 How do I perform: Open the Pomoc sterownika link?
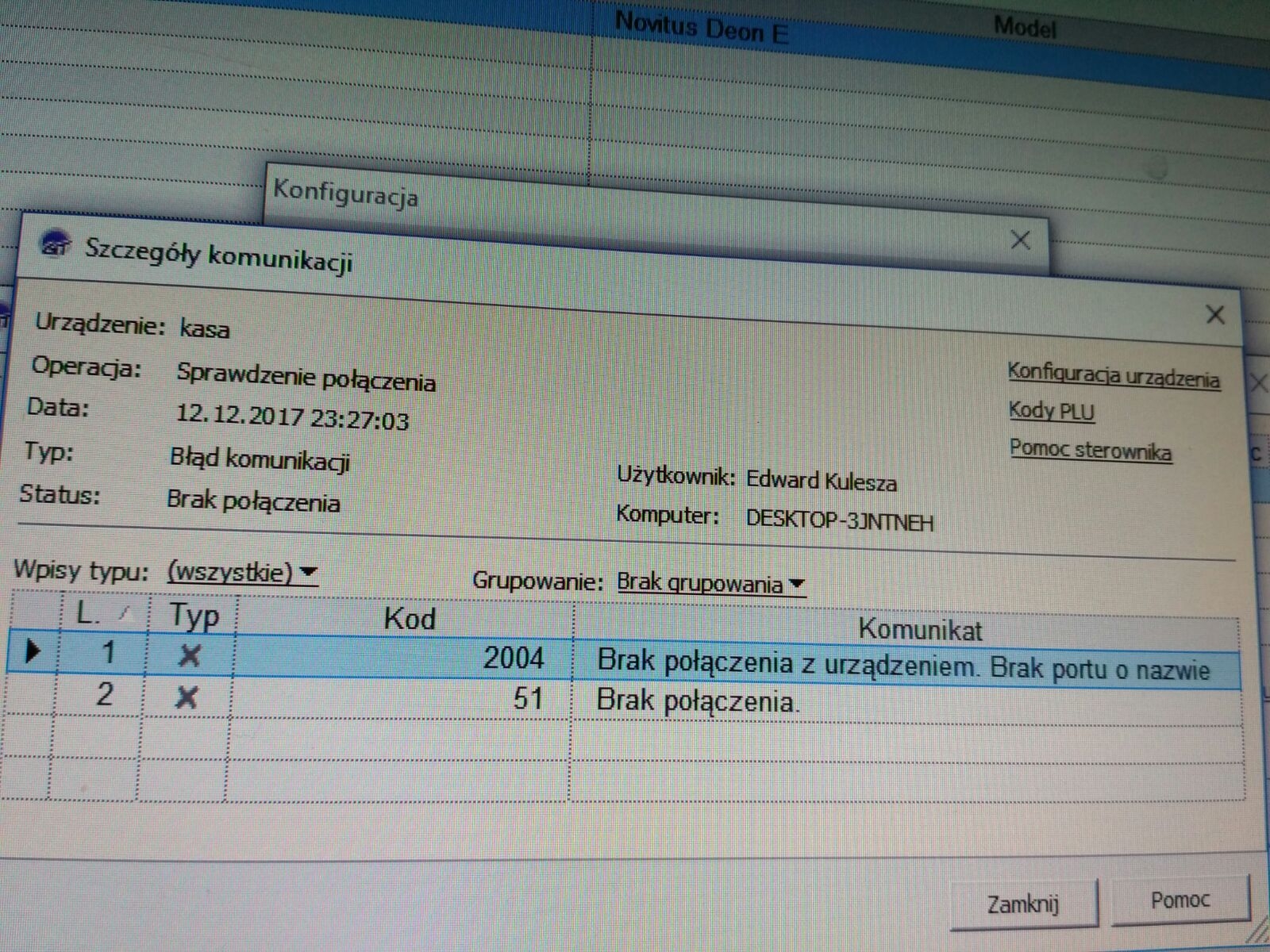(x=1090, y=450)
